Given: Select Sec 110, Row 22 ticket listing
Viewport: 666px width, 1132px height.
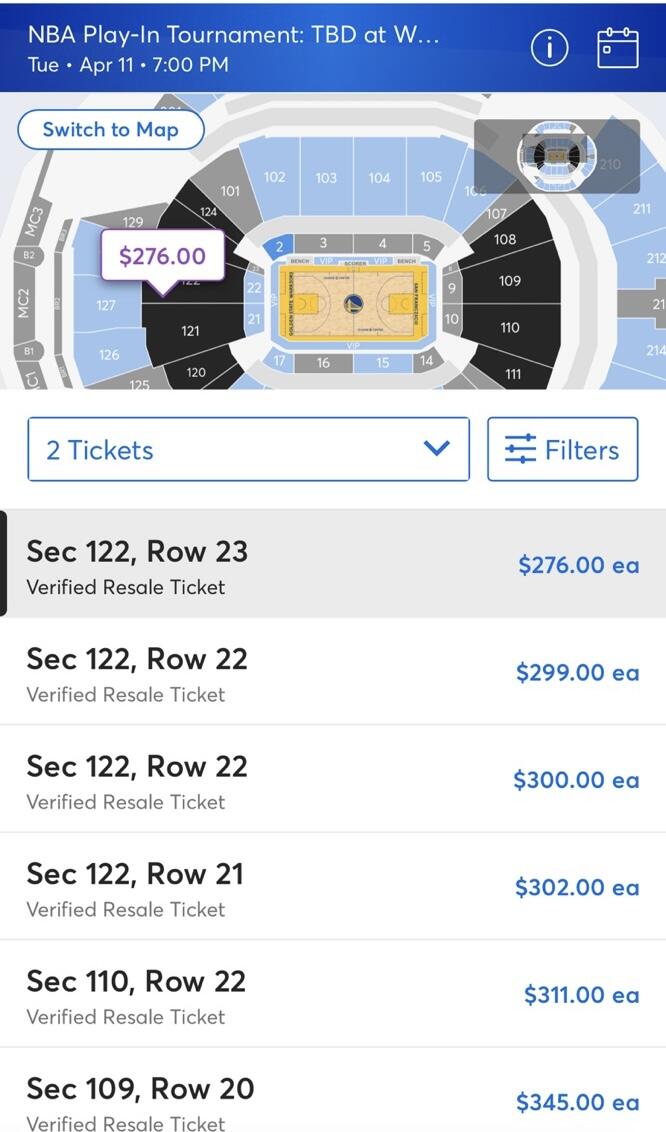Looking at the screenshot, I should 333,994.
